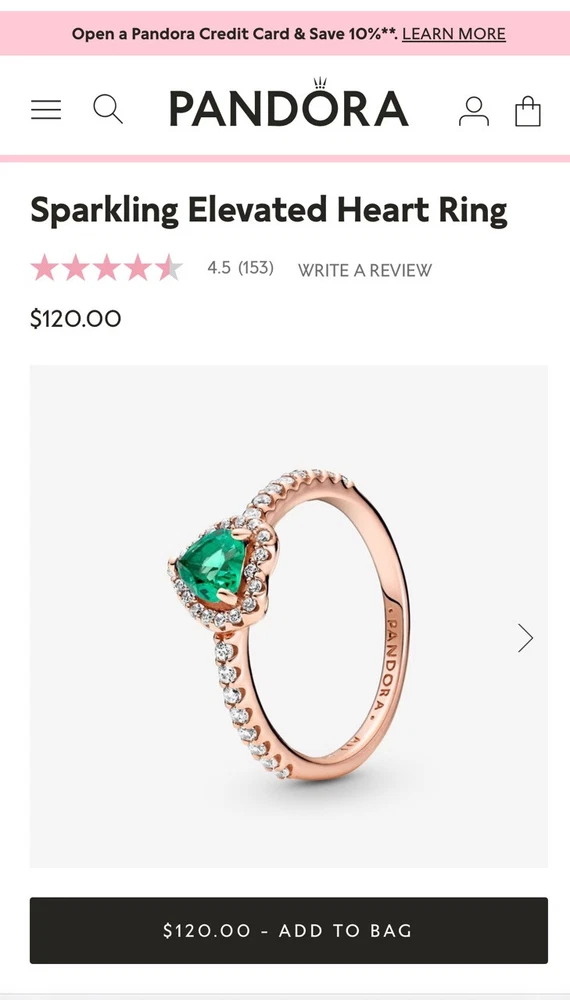Select the Sparkling Elevated Heart Ring title
Image resolution: width=570 pixels, height=1000 pixels.
tap(269, 210)
